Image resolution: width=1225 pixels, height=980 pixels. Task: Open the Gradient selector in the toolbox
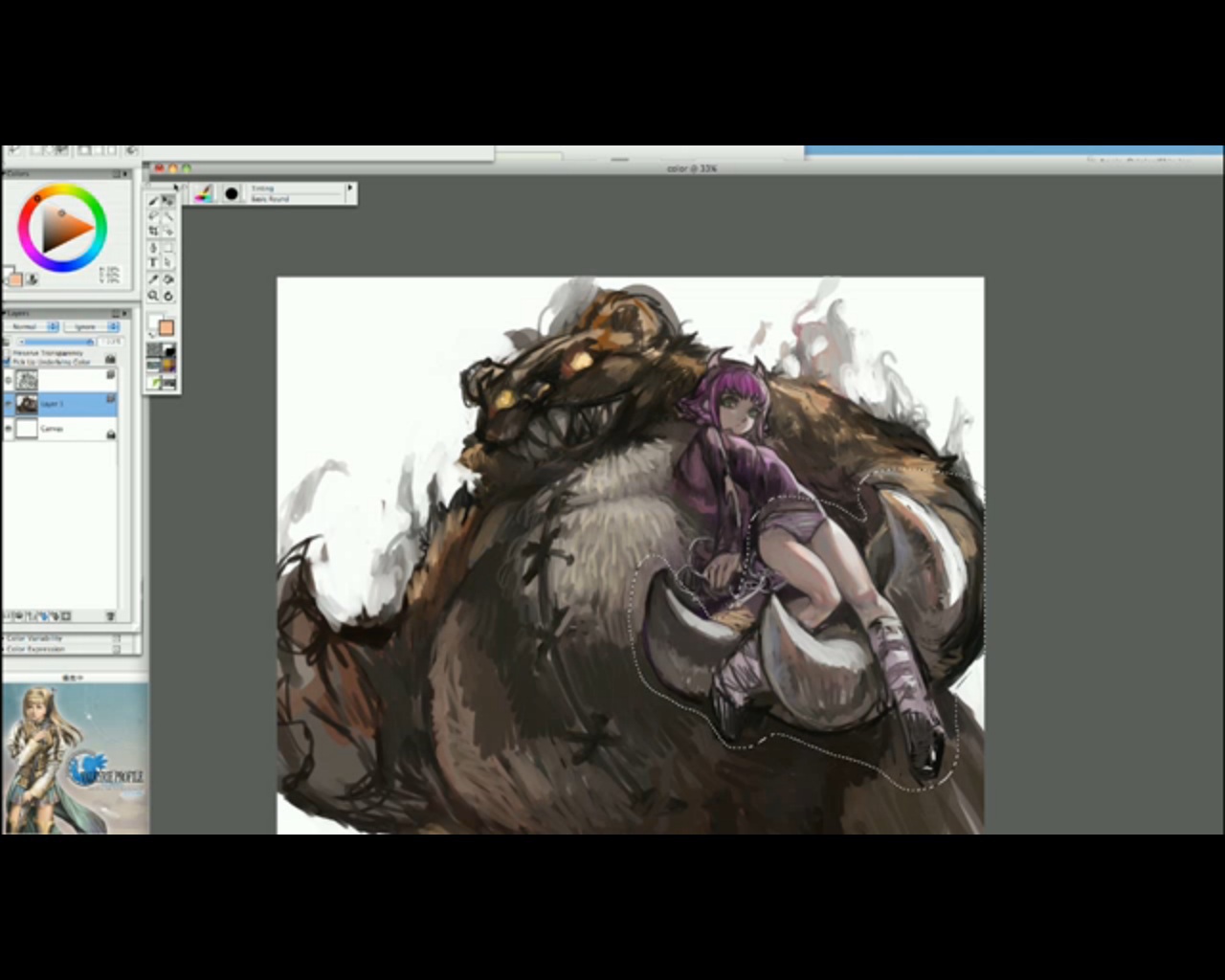coord(169,350)
